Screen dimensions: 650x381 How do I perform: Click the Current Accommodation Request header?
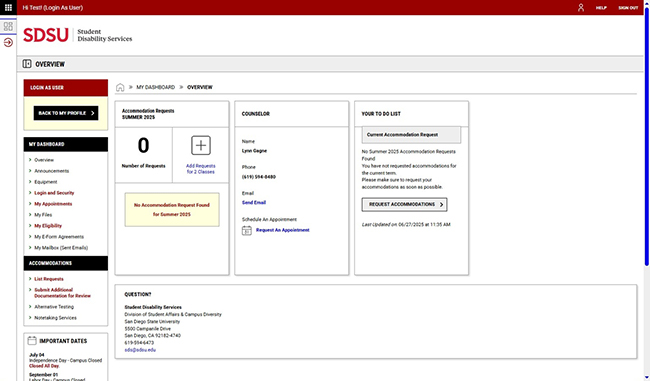(x=411, y=135)
